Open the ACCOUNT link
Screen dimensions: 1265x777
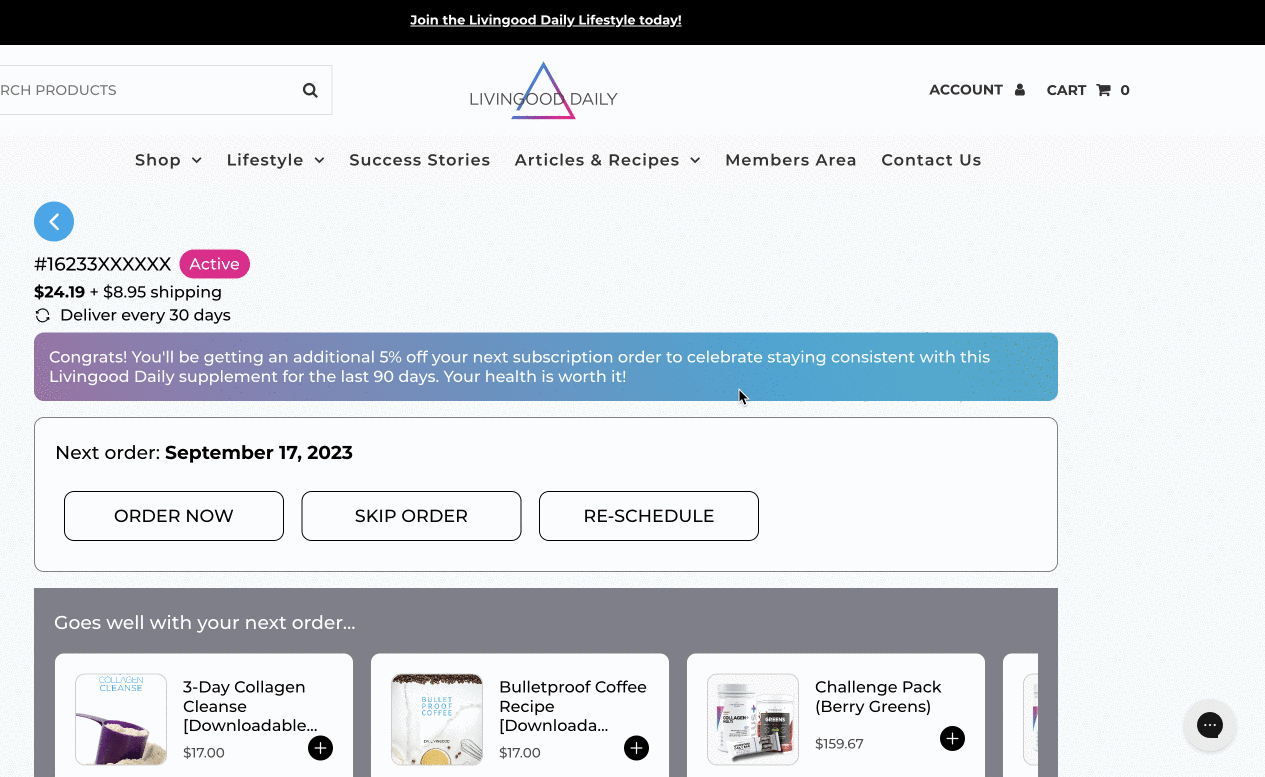click(x=966, y=90)
